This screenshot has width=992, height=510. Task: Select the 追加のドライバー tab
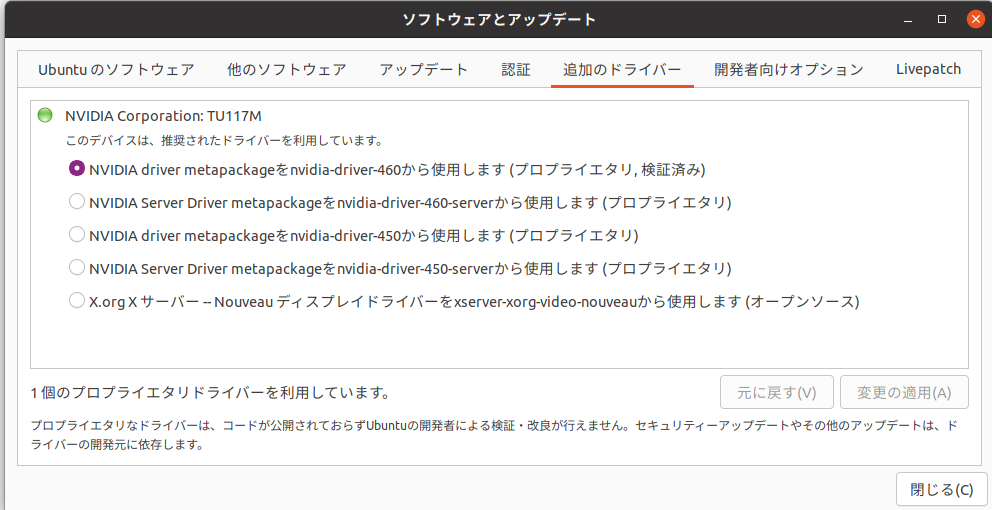click(622, 69)
